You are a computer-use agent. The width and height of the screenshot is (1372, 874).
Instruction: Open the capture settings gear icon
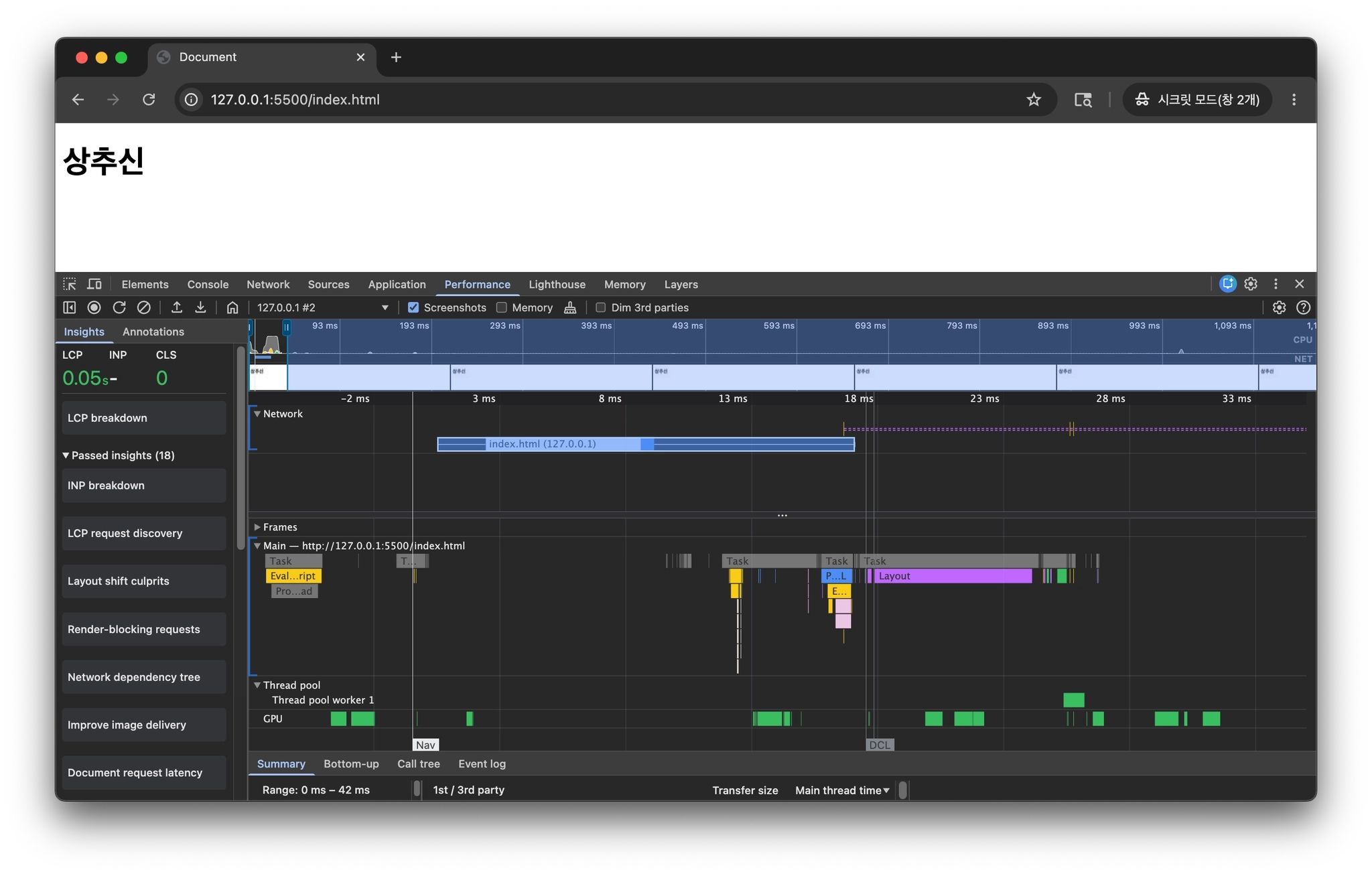click(1279, 307)
